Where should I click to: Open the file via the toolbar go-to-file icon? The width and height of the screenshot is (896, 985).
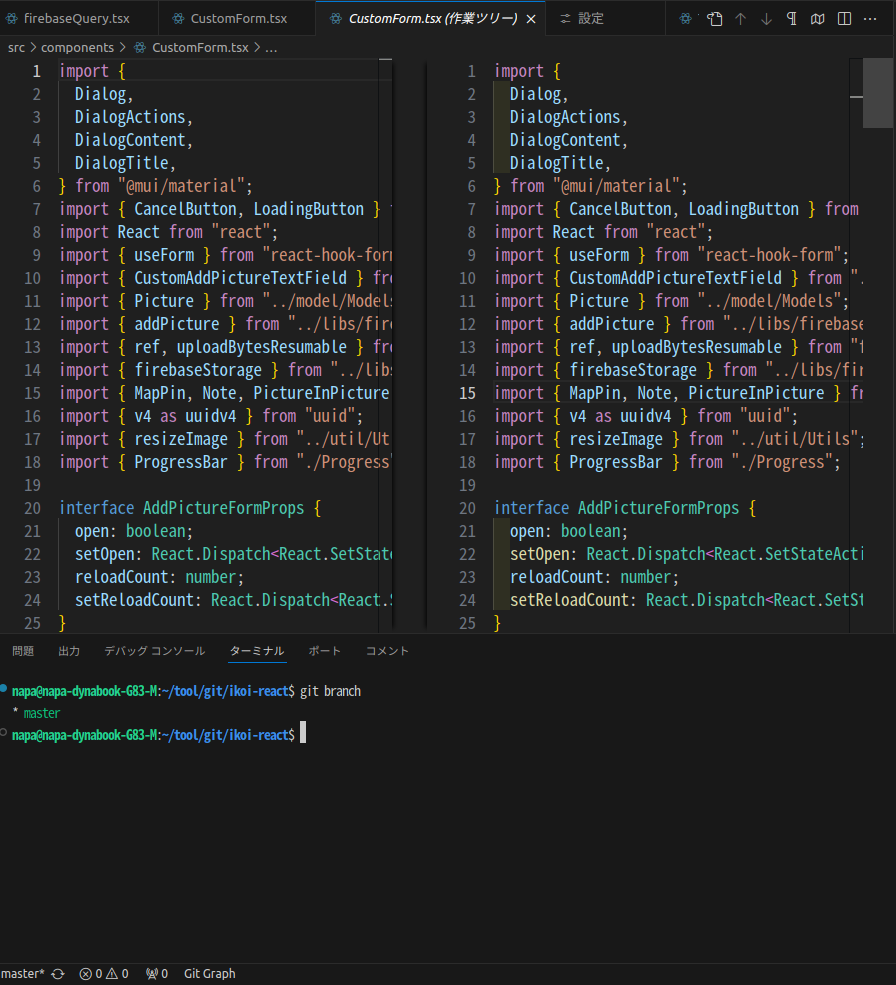pyautogui.click(x=714, y=19)
